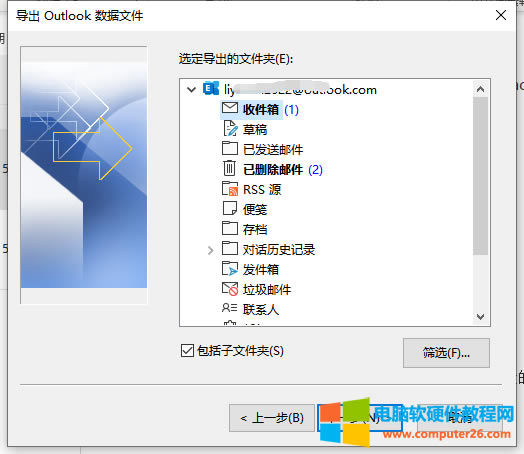
Task: Click the folder list scroll-down arrow
Action: (480, 316)
